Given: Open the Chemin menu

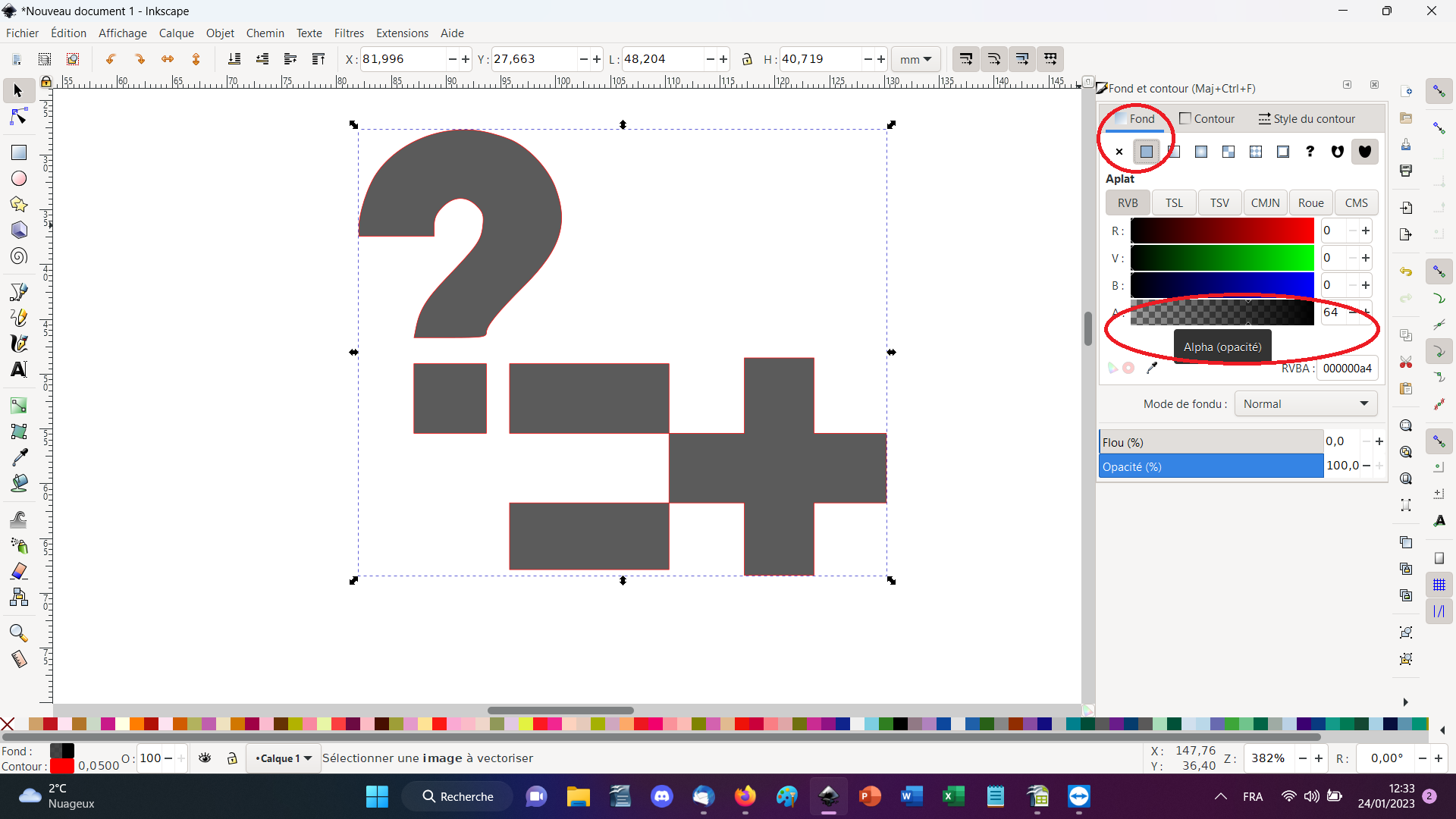Looking at the screenshot, I should click(265, 33).
